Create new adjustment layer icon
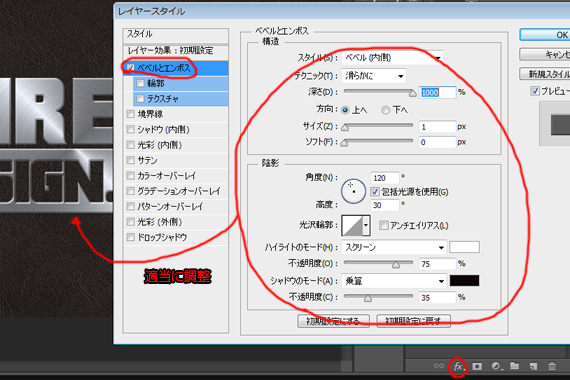570x380 pixels. [496, 366]
